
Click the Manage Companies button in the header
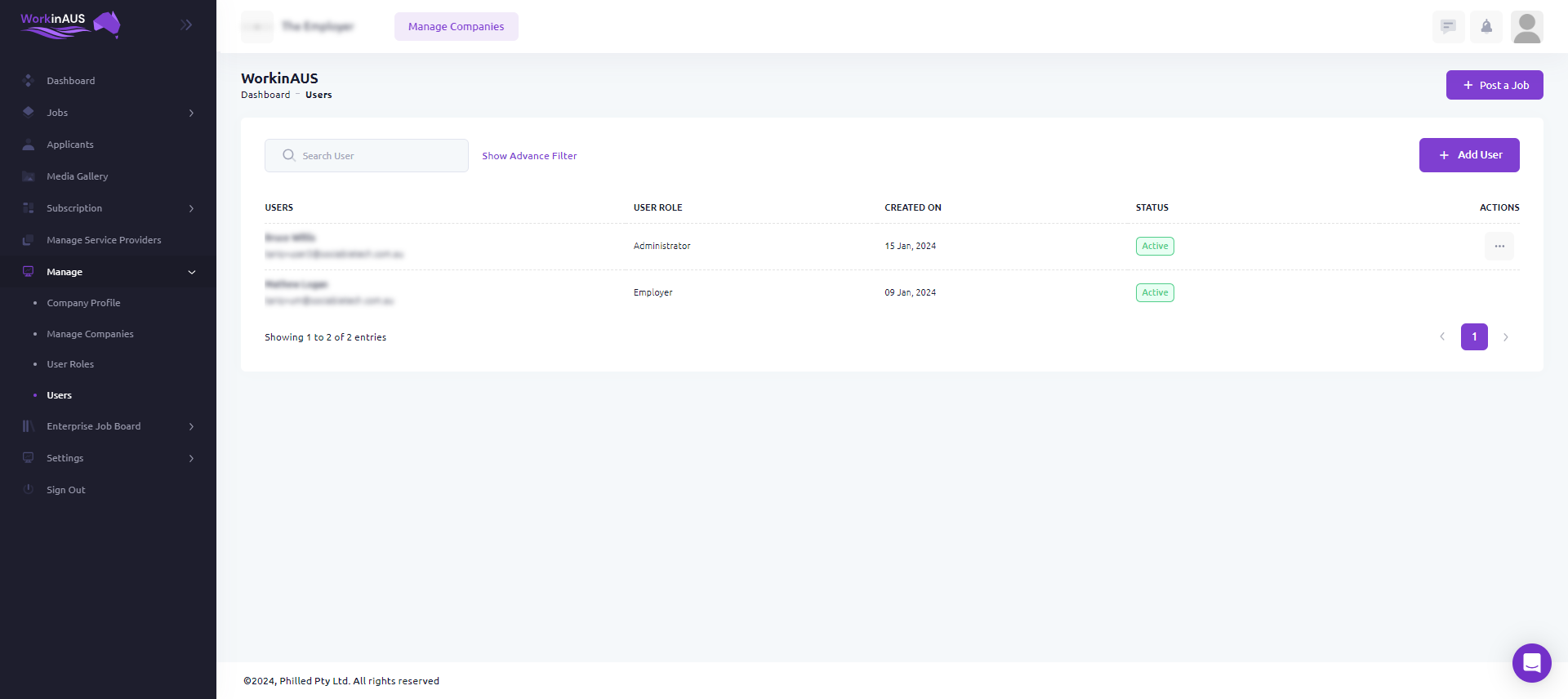tap(456, 26)
